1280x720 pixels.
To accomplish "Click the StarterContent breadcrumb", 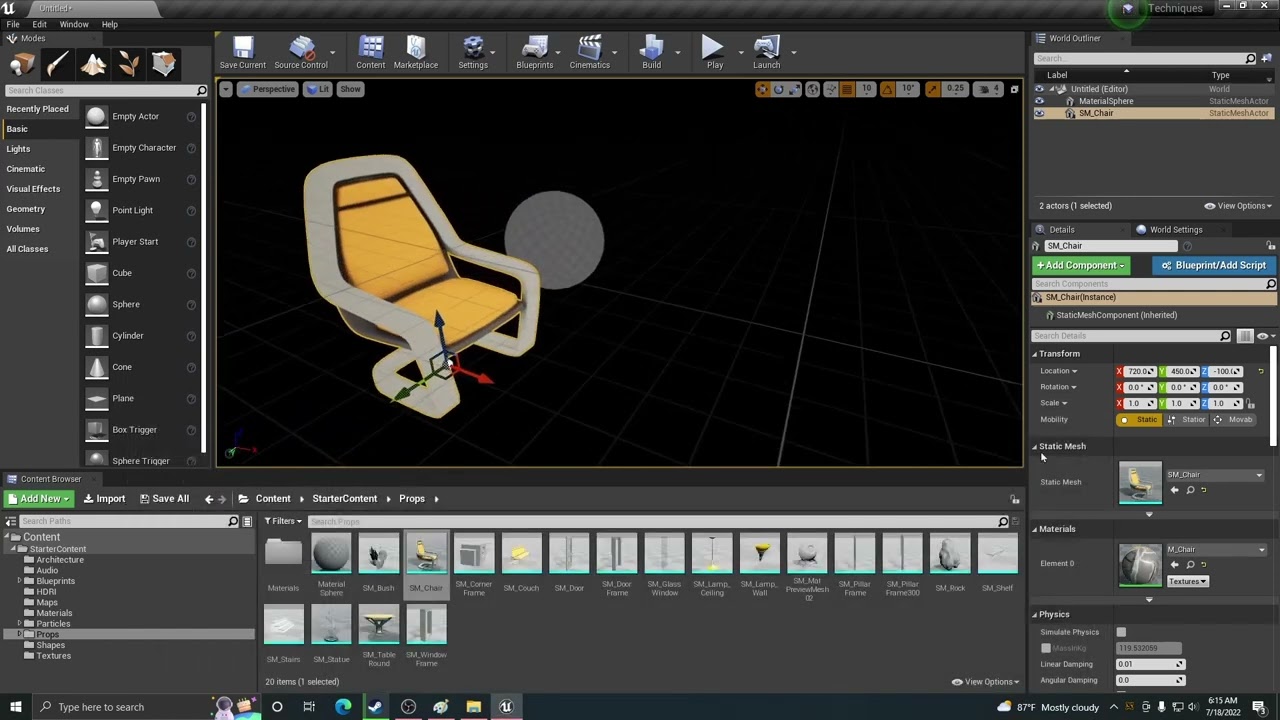I will [x=345, y=499].
